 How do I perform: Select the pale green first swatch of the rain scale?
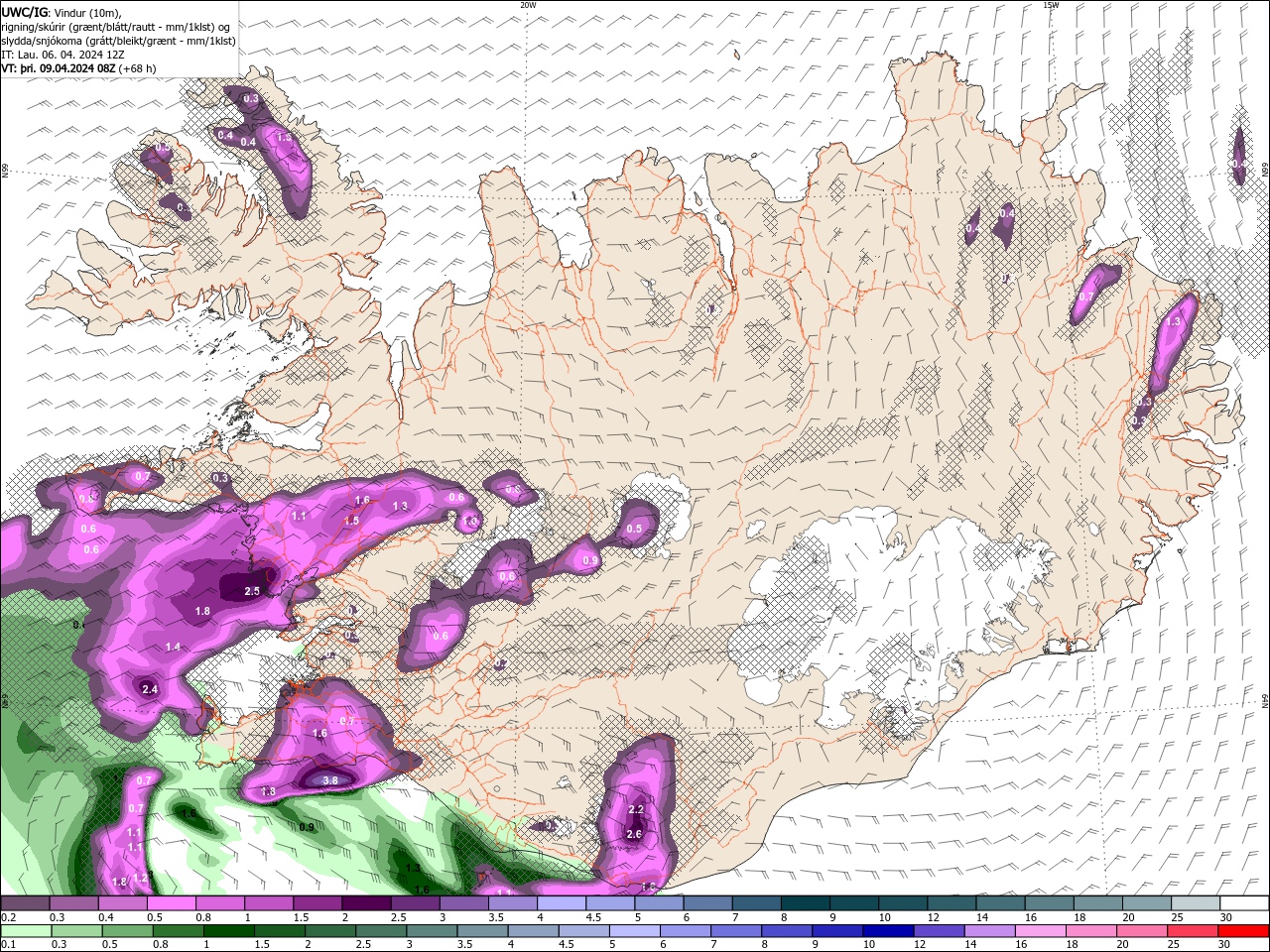point(25,931)
